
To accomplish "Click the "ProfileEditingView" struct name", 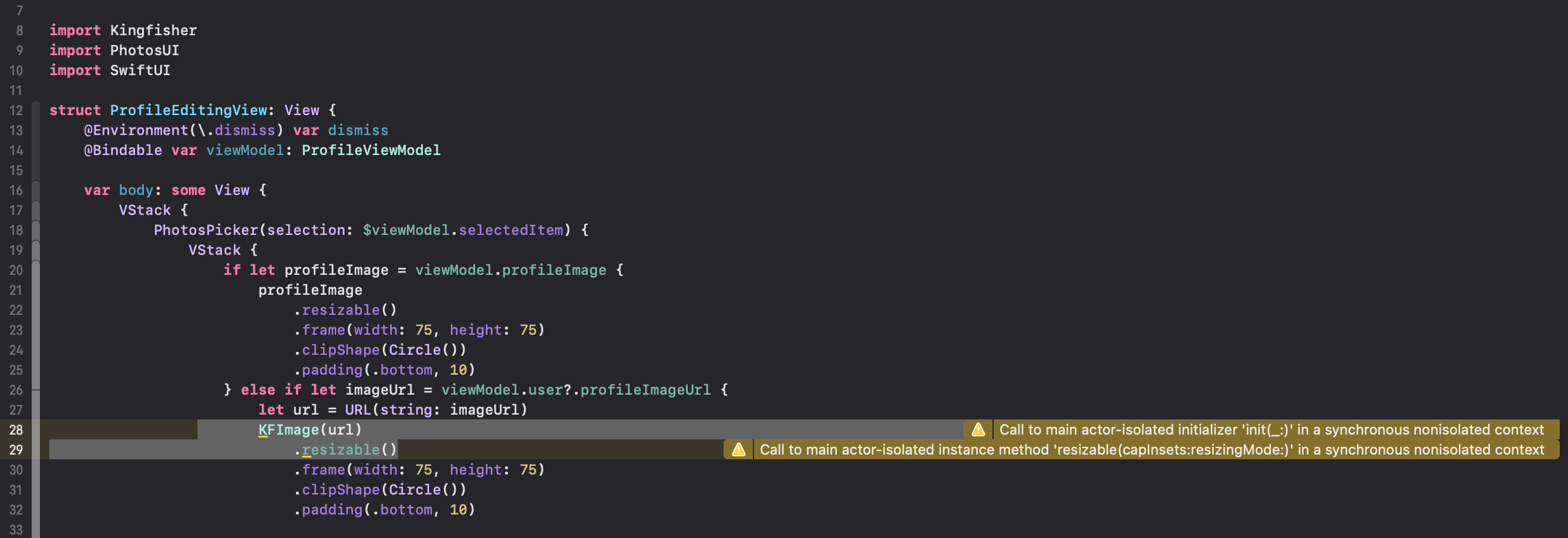I will [188, 110].
